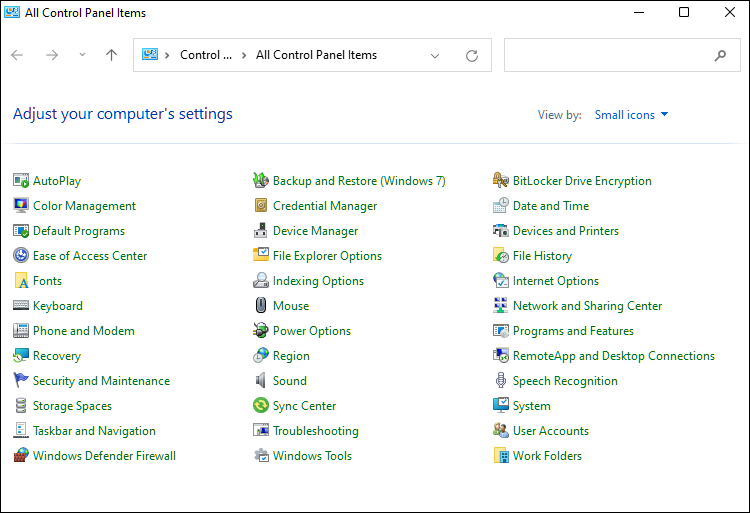Click the AutoPlay icon
This screenshot has width=750, height=513.
21,181
